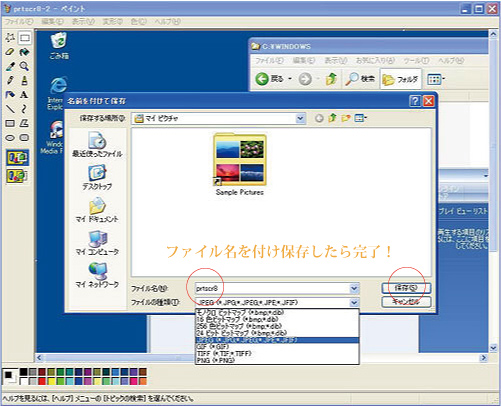
Task: Click the Pencil tool
Action: coord(10,80)
